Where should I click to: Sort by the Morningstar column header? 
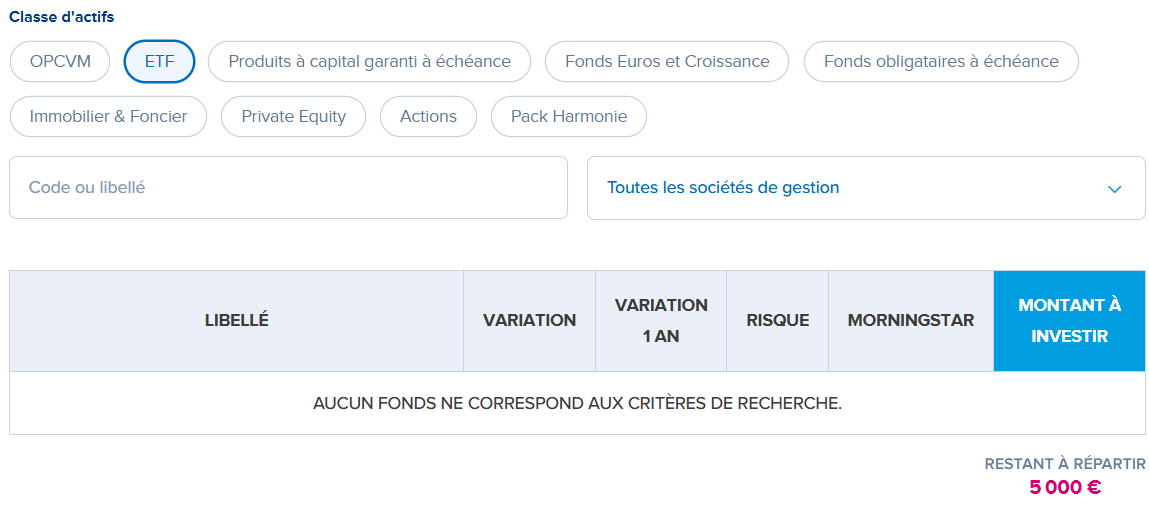click(x=911, y=321)
